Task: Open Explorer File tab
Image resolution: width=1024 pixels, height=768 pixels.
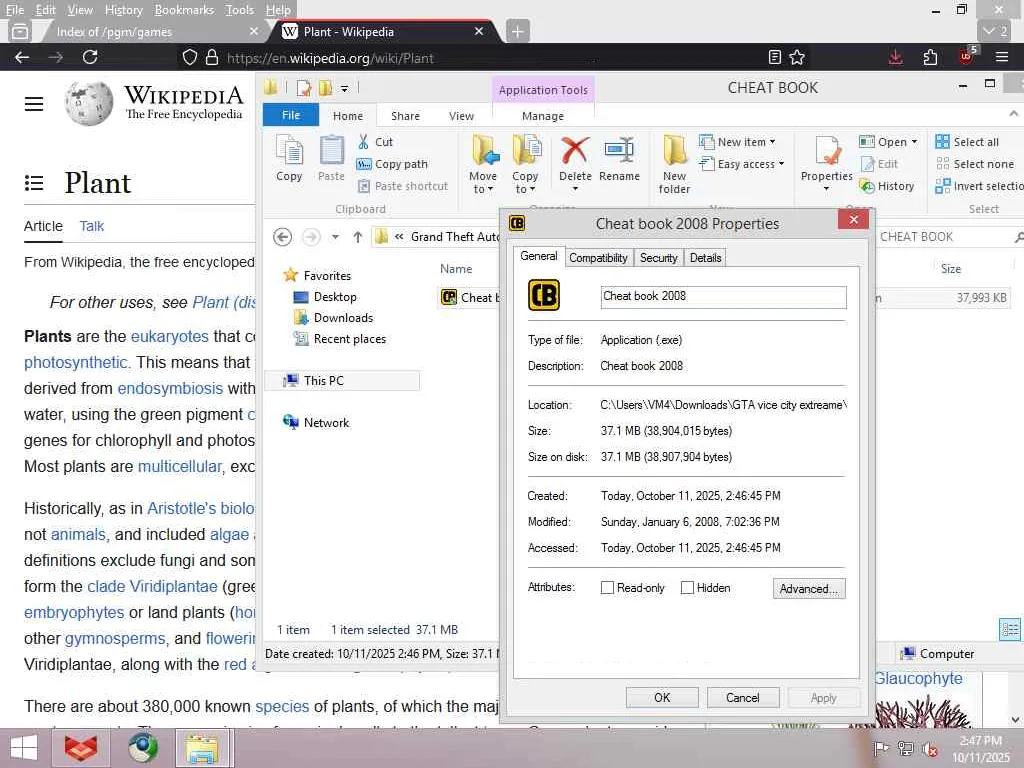Action: [x=291, y=115]
